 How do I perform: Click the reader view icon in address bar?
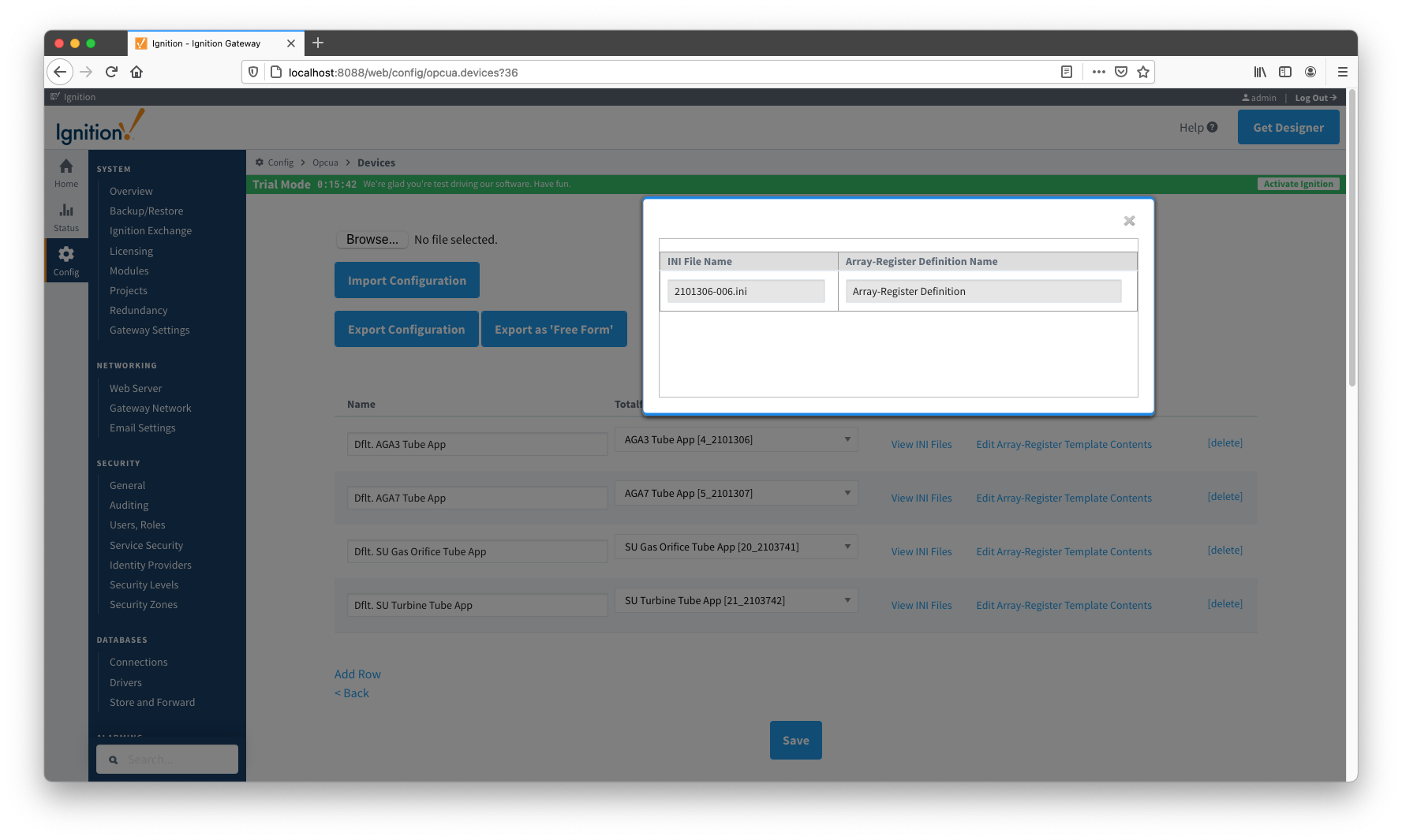click(1067, 72)
